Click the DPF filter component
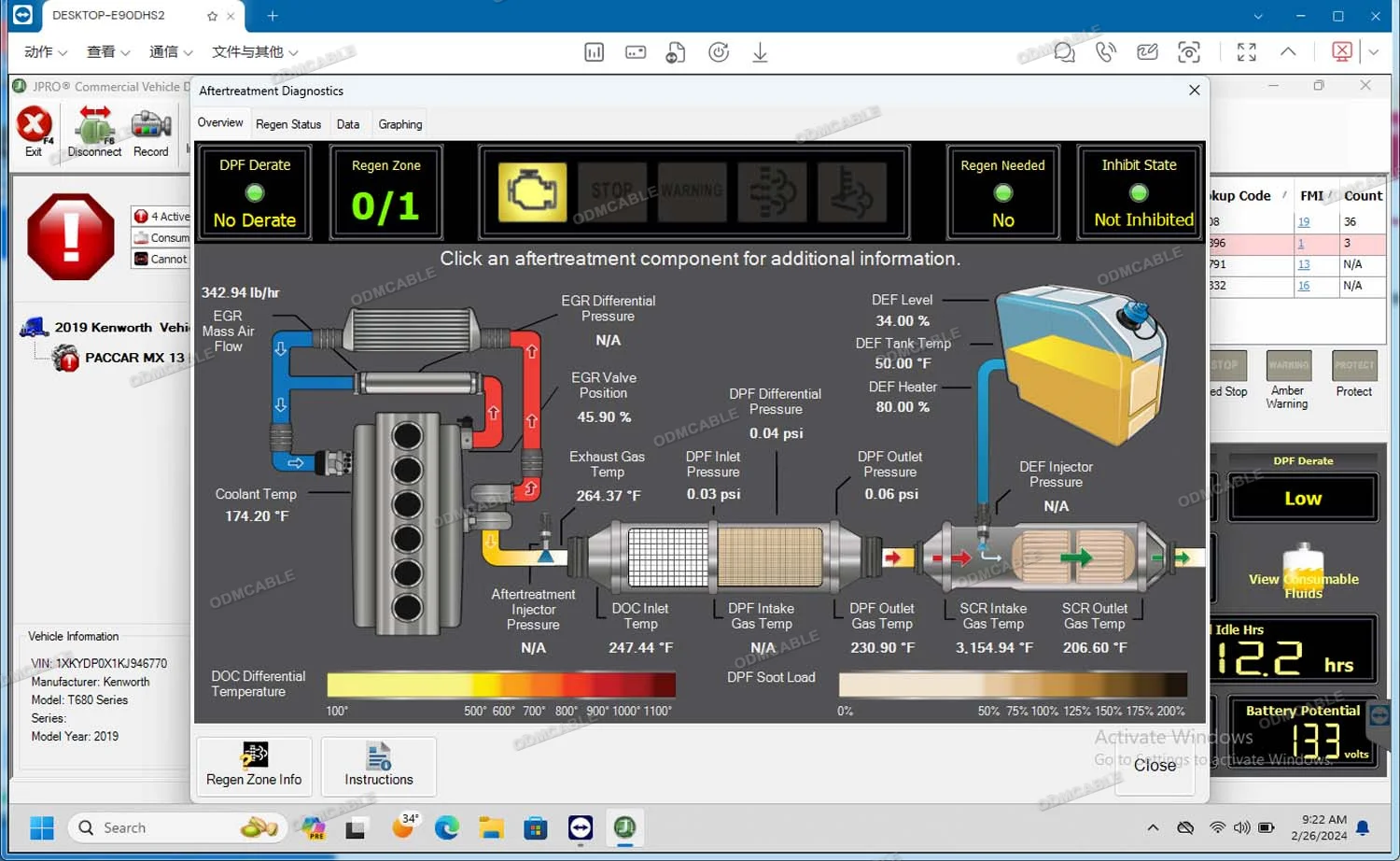The height and width of the screenshot is (861, 1400). pyautogui.click(x=770, y=558)
